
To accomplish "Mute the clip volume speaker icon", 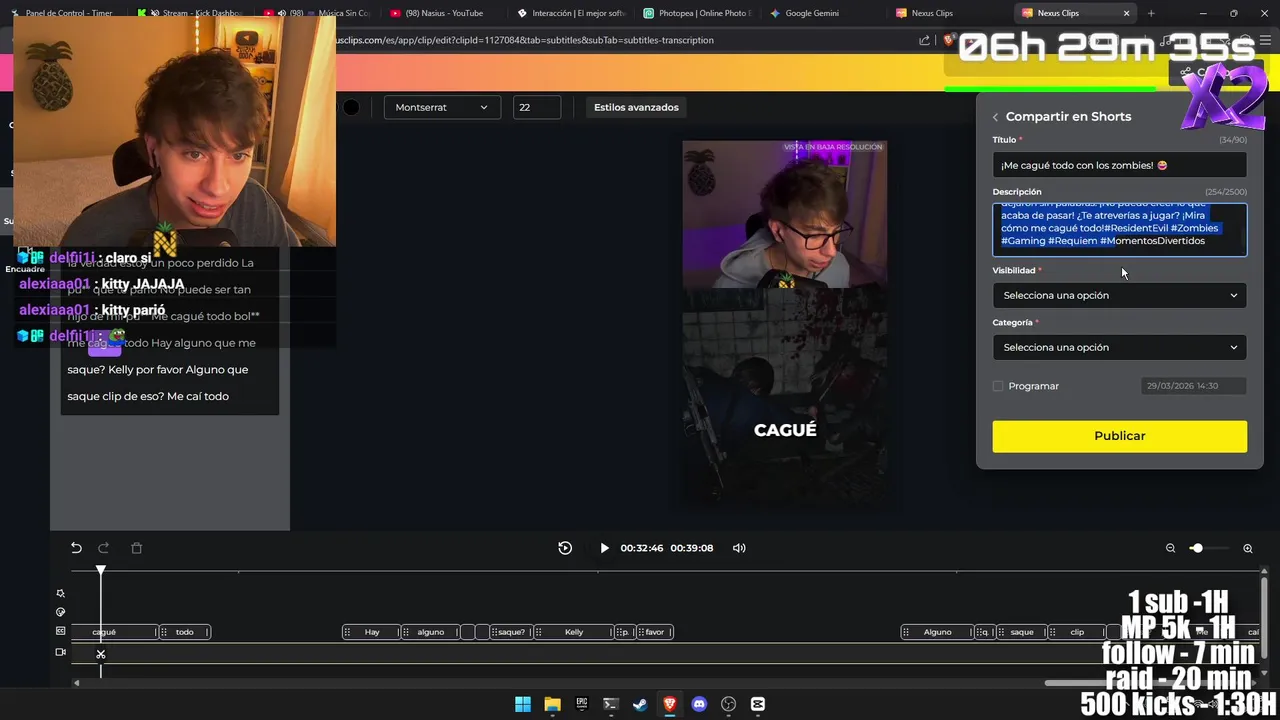I will click(739, 548).
